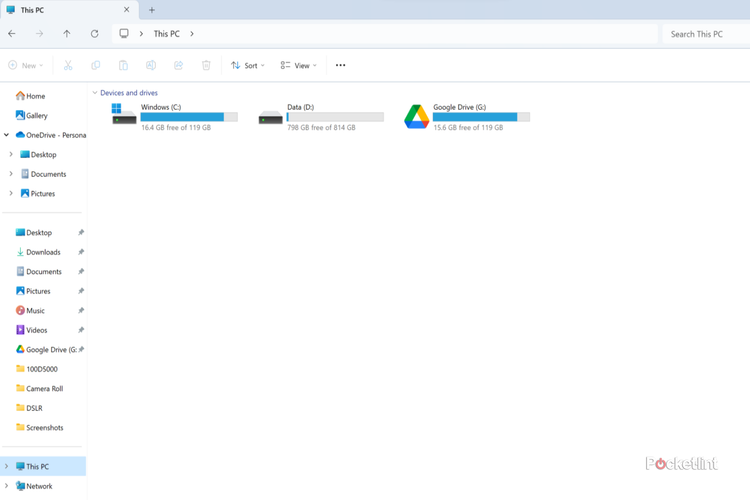Screen dimensions: 750x500
Task: Select OneDrive - Personal in sidebar
Action: click(51, 135)
